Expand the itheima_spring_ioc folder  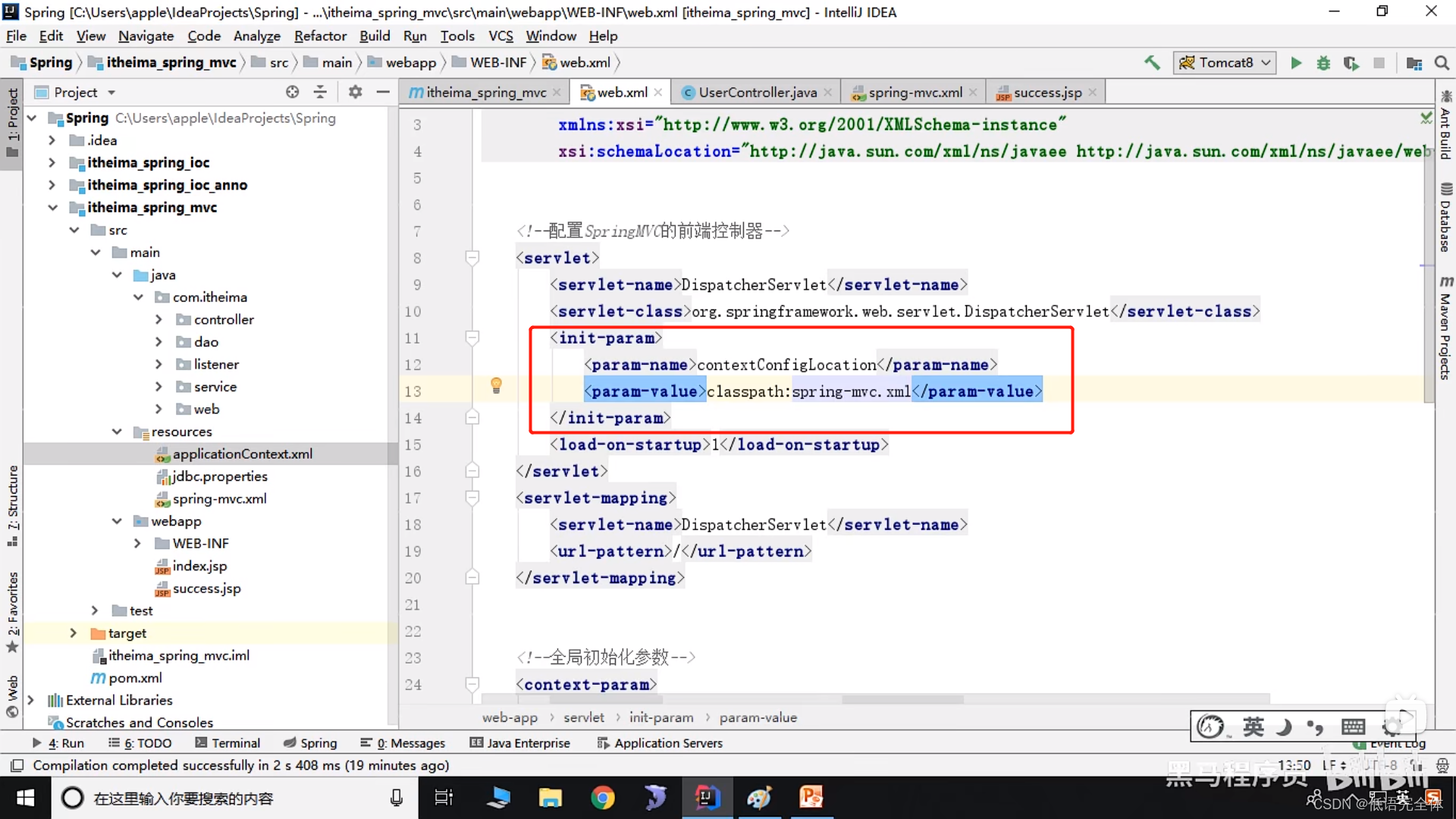tap(52, 162)
